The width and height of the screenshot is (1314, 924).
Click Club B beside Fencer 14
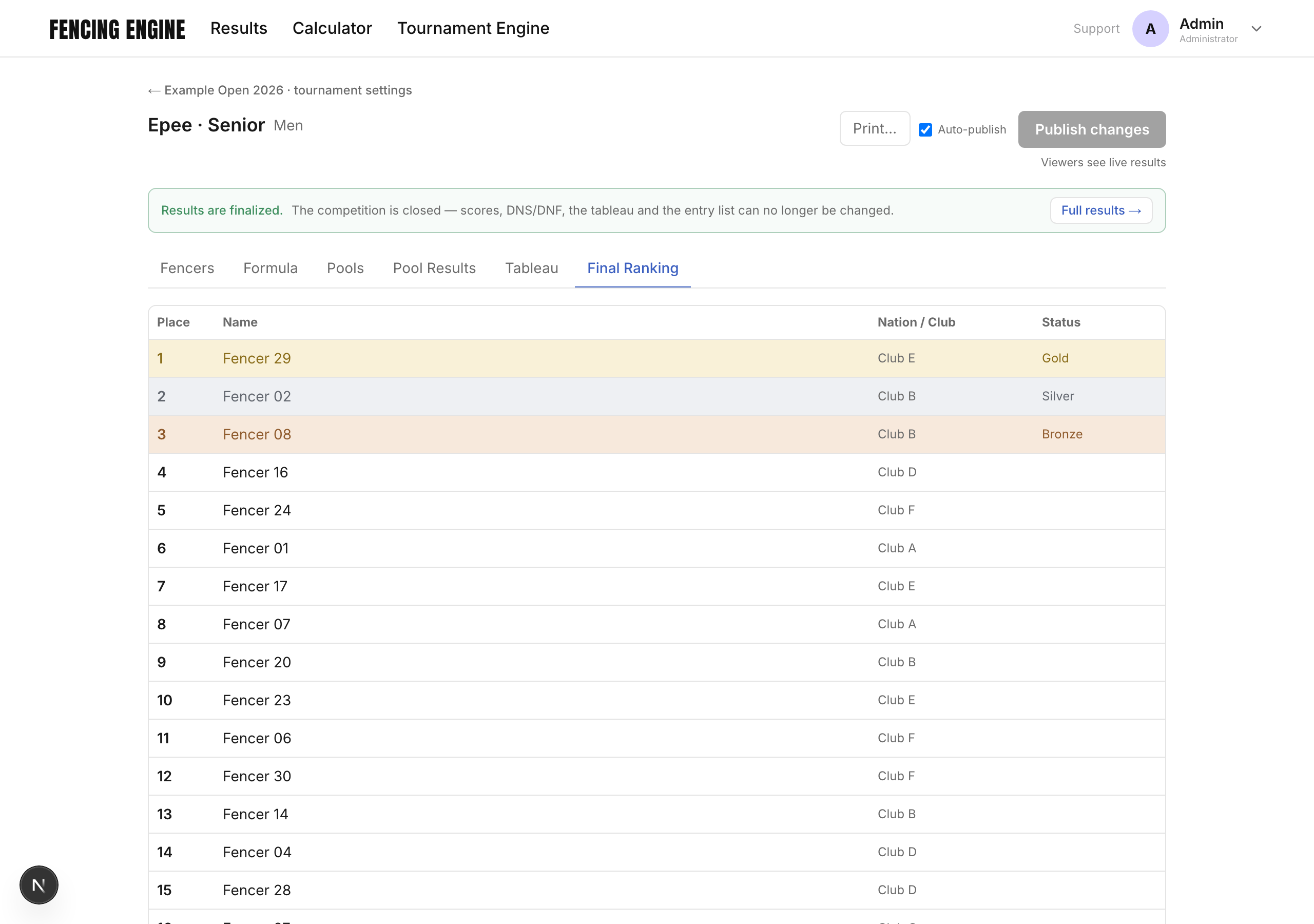click(x=897, y=814)
